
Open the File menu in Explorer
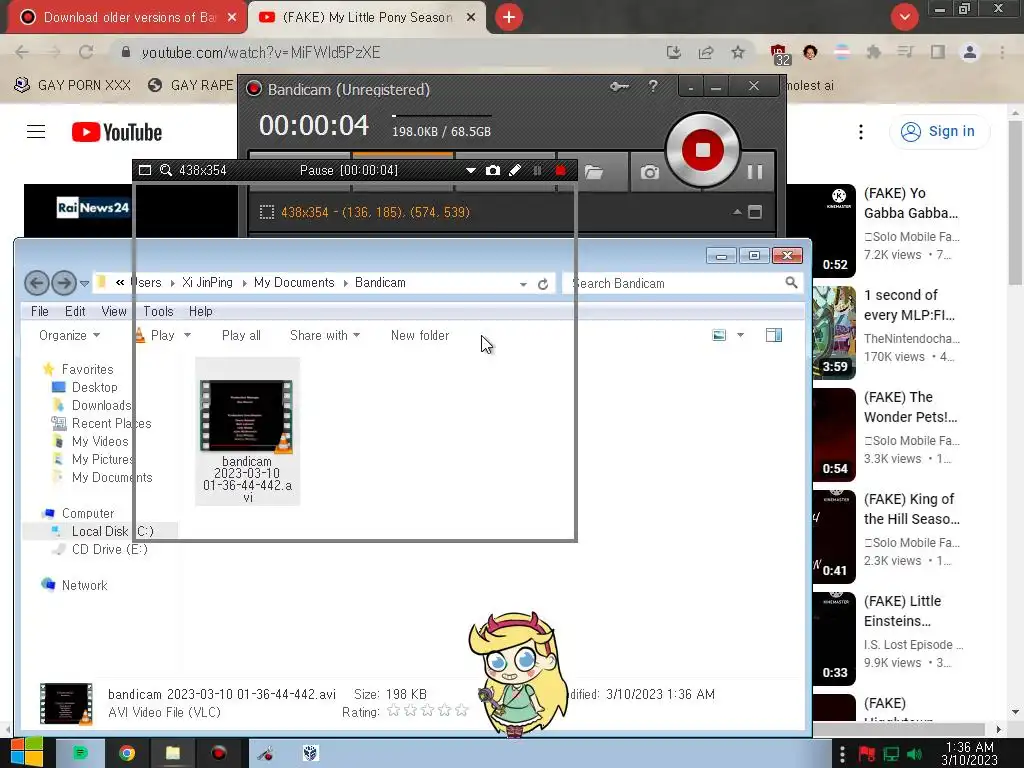40,312
